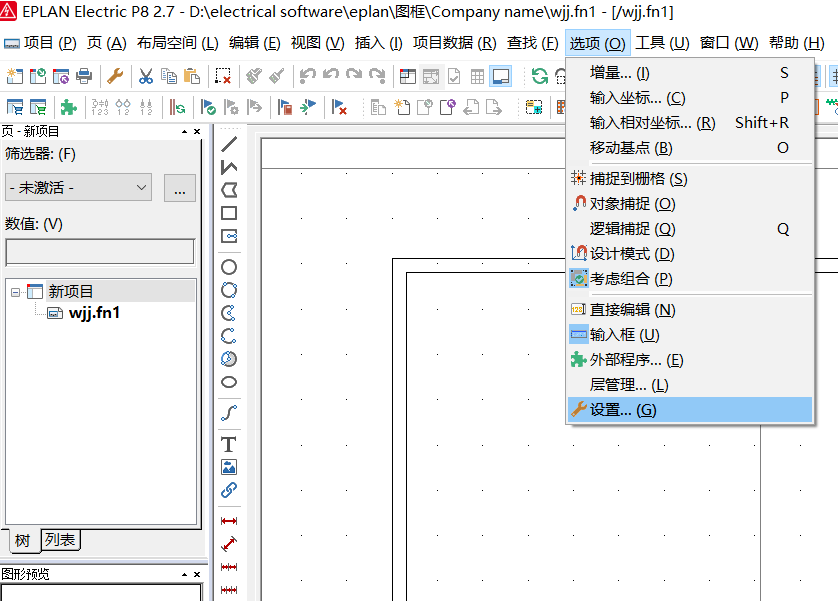Open the 筛选器 filter dropdown
The image size is (838, 601).
(78, 187)
